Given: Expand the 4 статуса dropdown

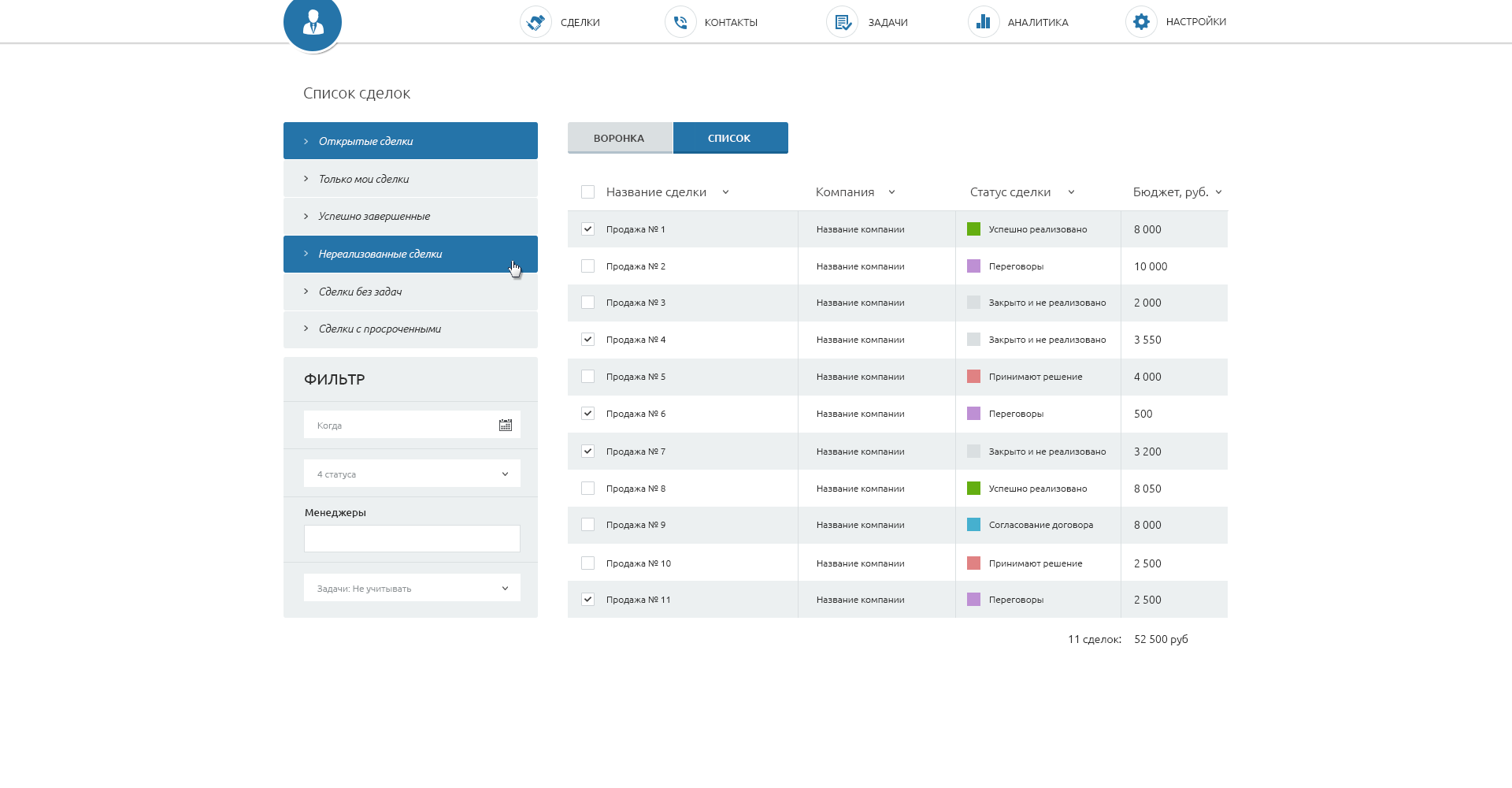Looking at the screenshot, I should click(412, 474).
